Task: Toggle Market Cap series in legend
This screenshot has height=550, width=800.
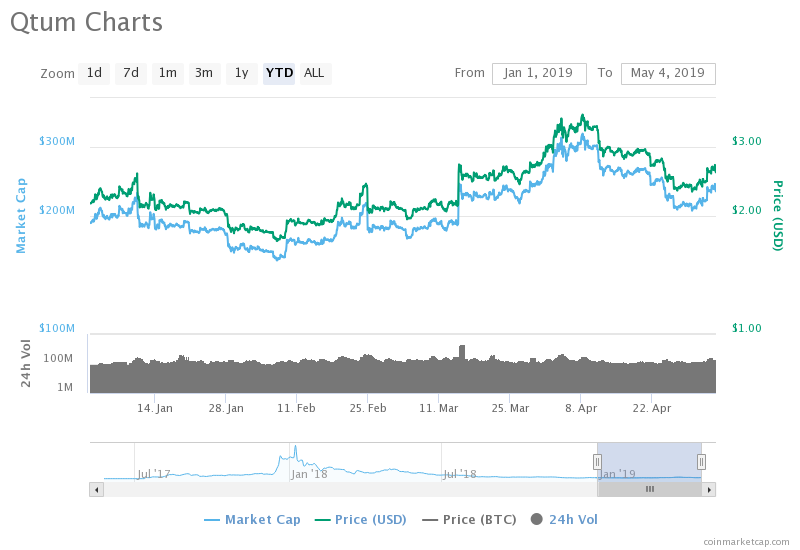Action: 252,519
